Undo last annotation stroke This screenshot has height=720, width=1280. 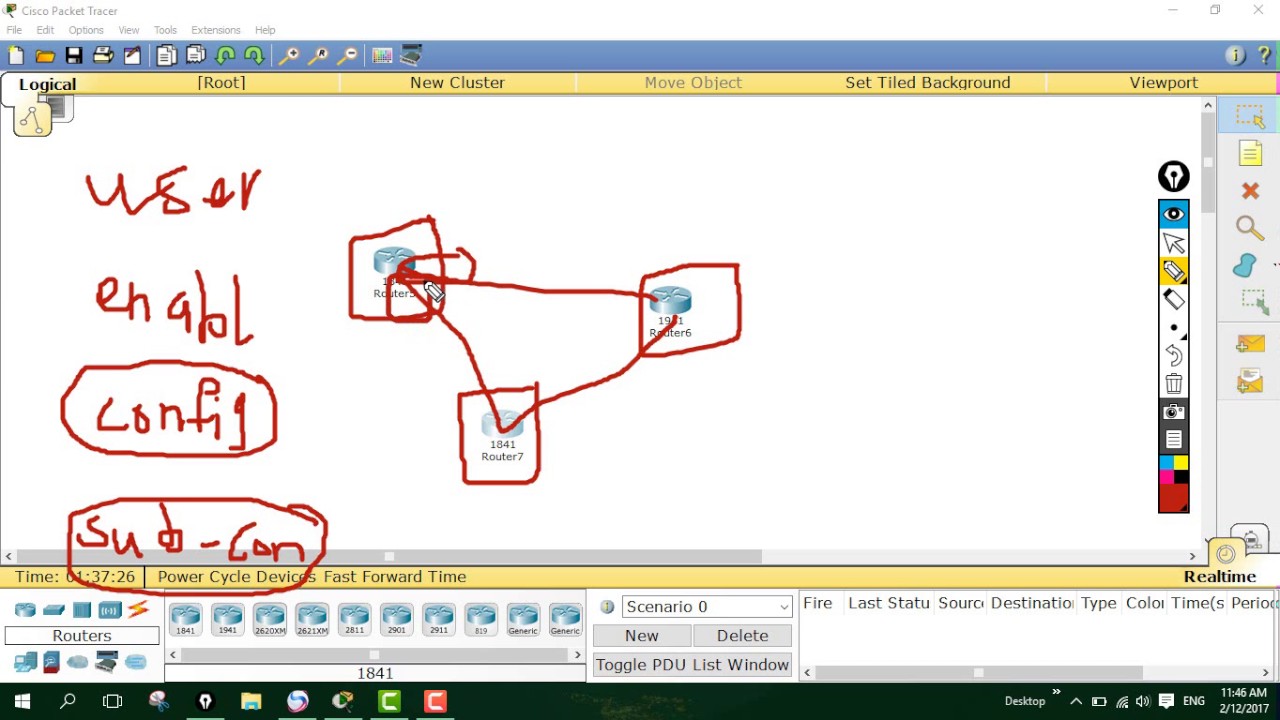(1174, 355)
